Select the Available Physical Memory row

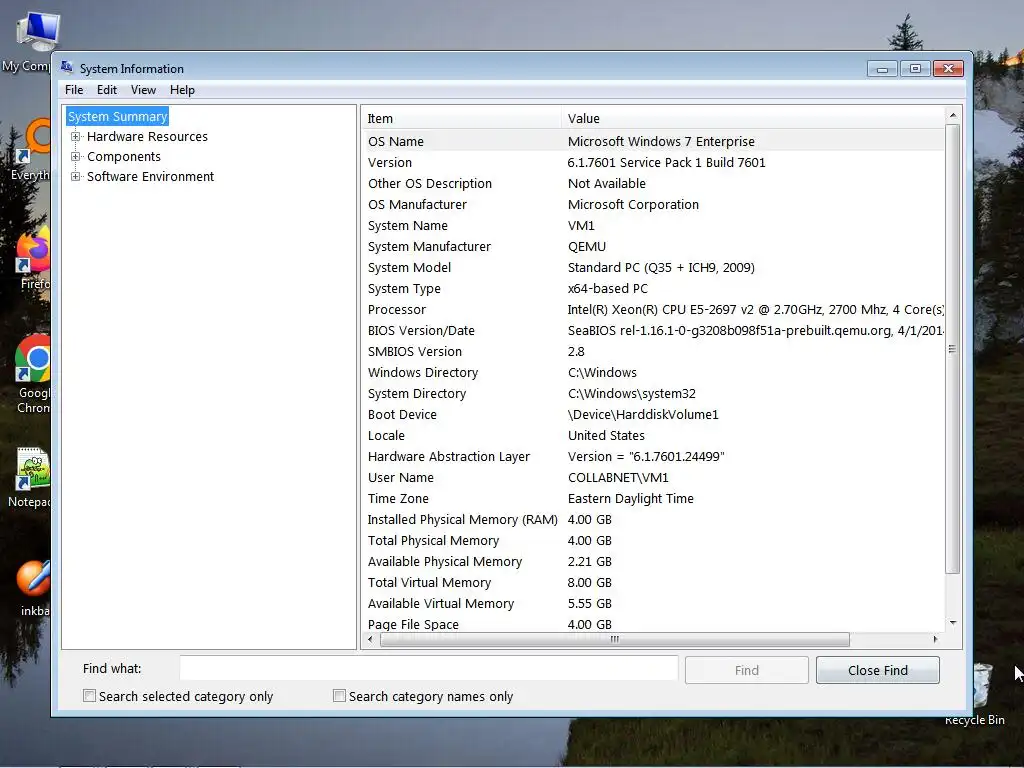coord(653,561)
